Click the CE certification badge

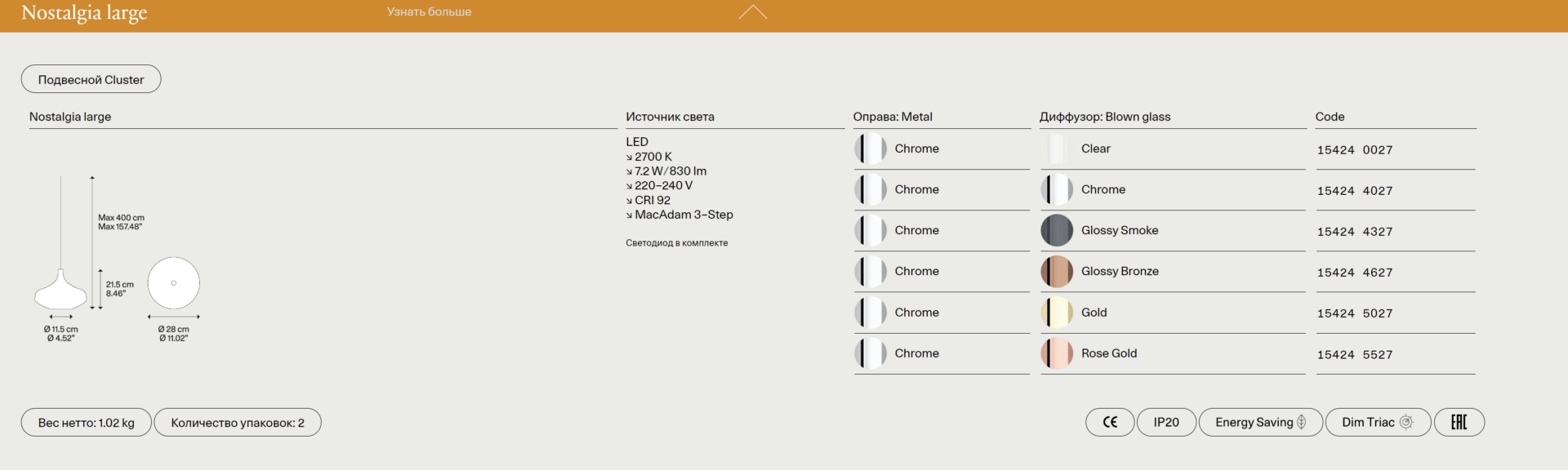click(1109, 422)
